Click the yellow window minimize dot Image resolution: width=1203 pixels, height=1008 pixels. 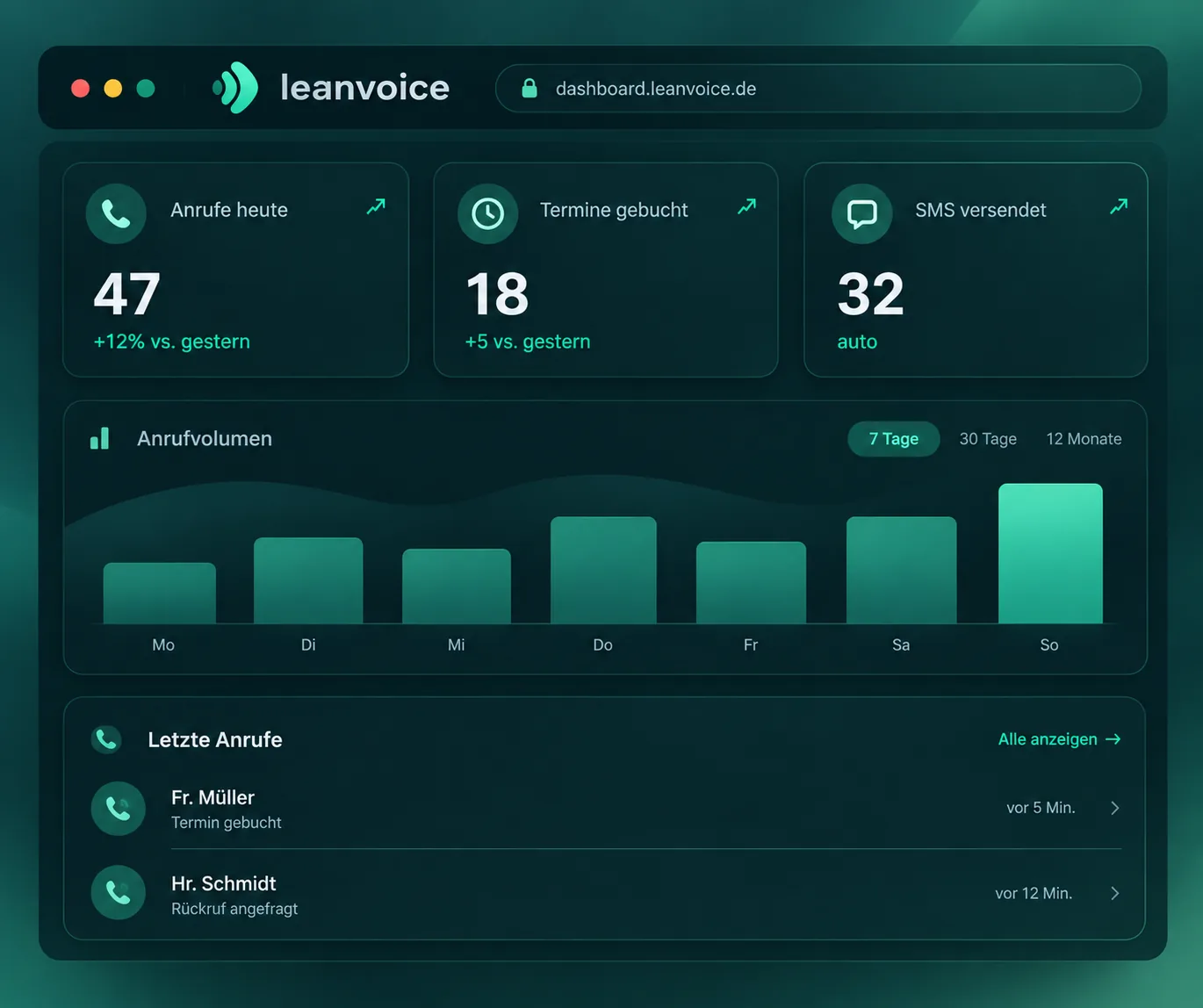tap(113, 88)
